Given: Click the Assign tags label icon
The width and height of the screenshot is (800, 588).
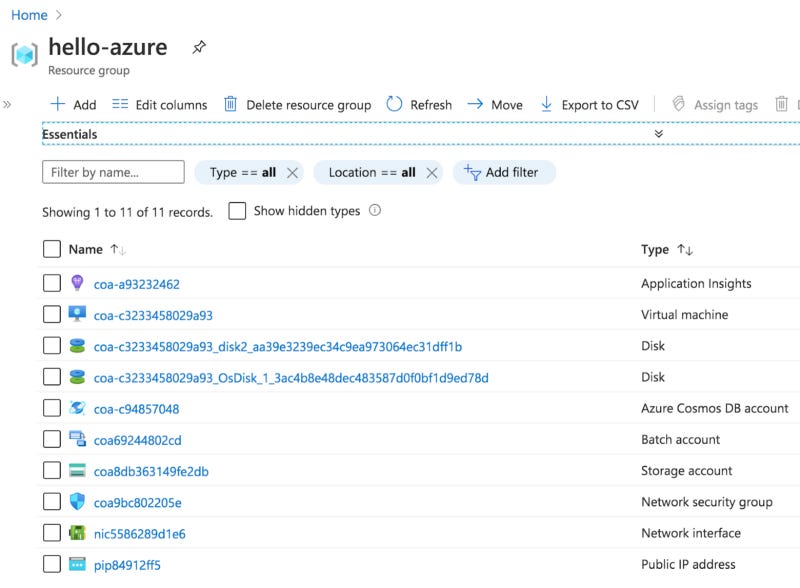Looking at the screenshot, I should 678,104.
